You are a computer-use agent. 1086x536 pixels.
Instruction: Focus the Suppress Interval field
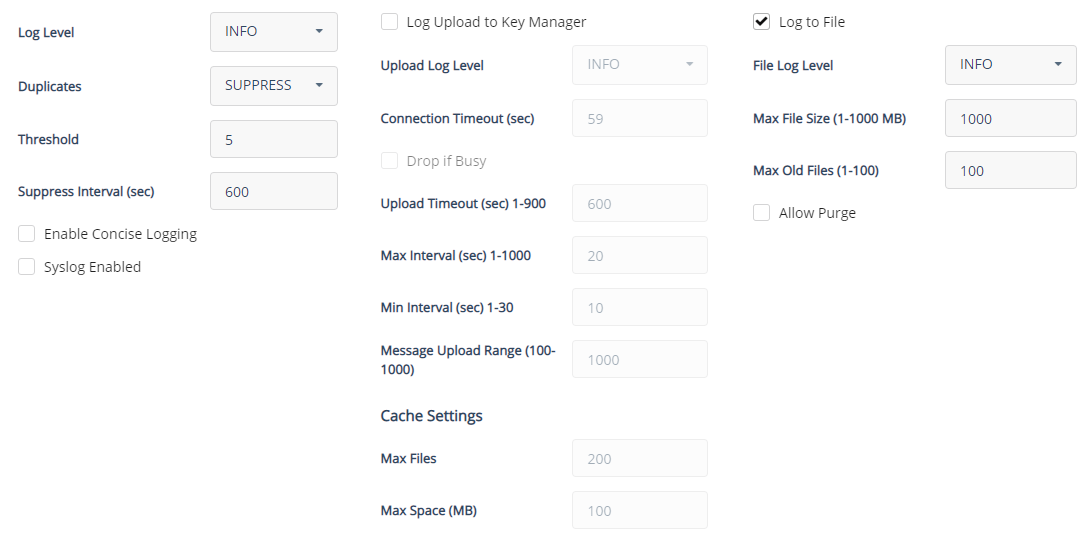273,192
